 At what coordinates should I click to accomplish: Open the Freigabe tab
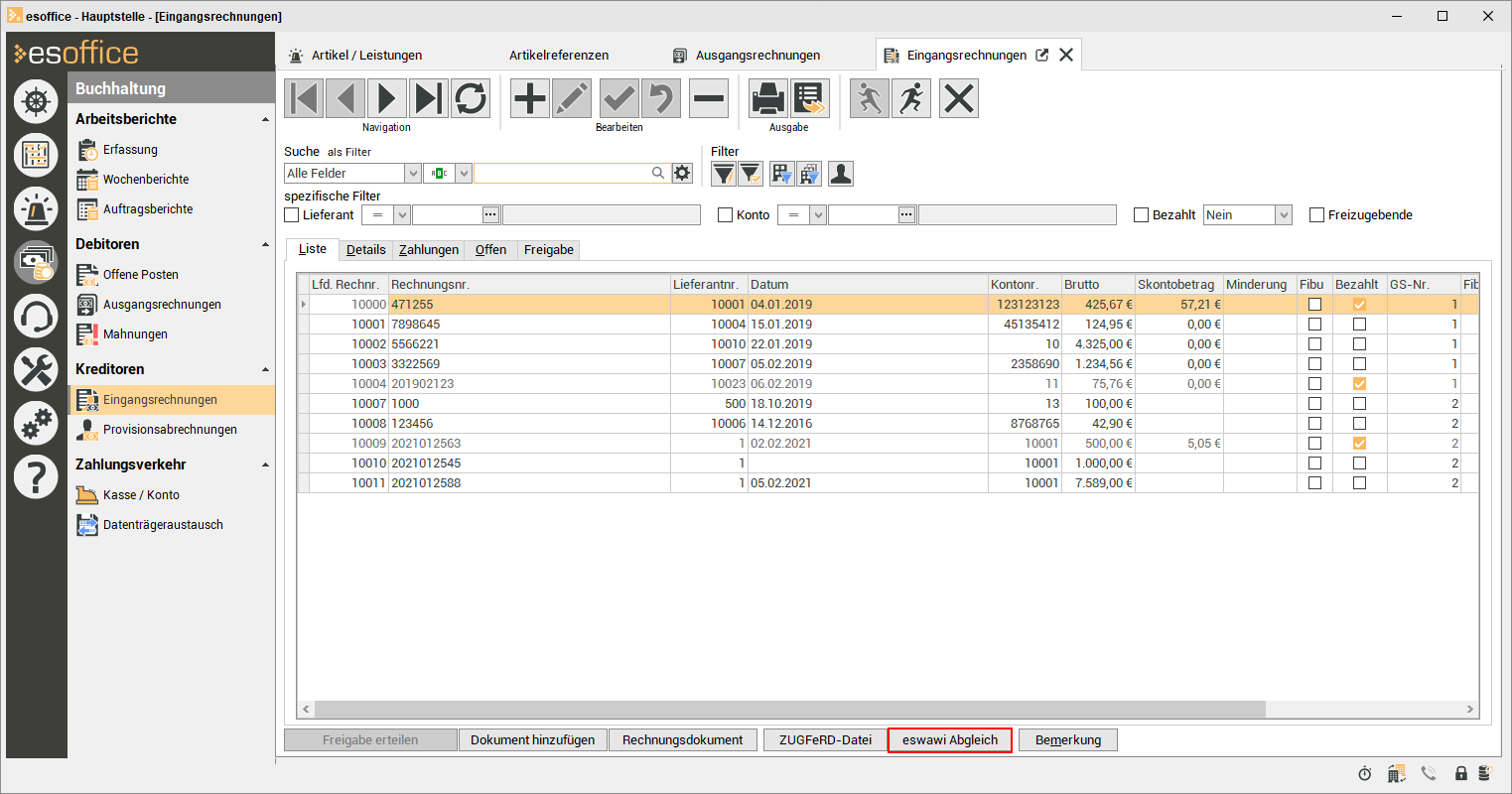549,249
